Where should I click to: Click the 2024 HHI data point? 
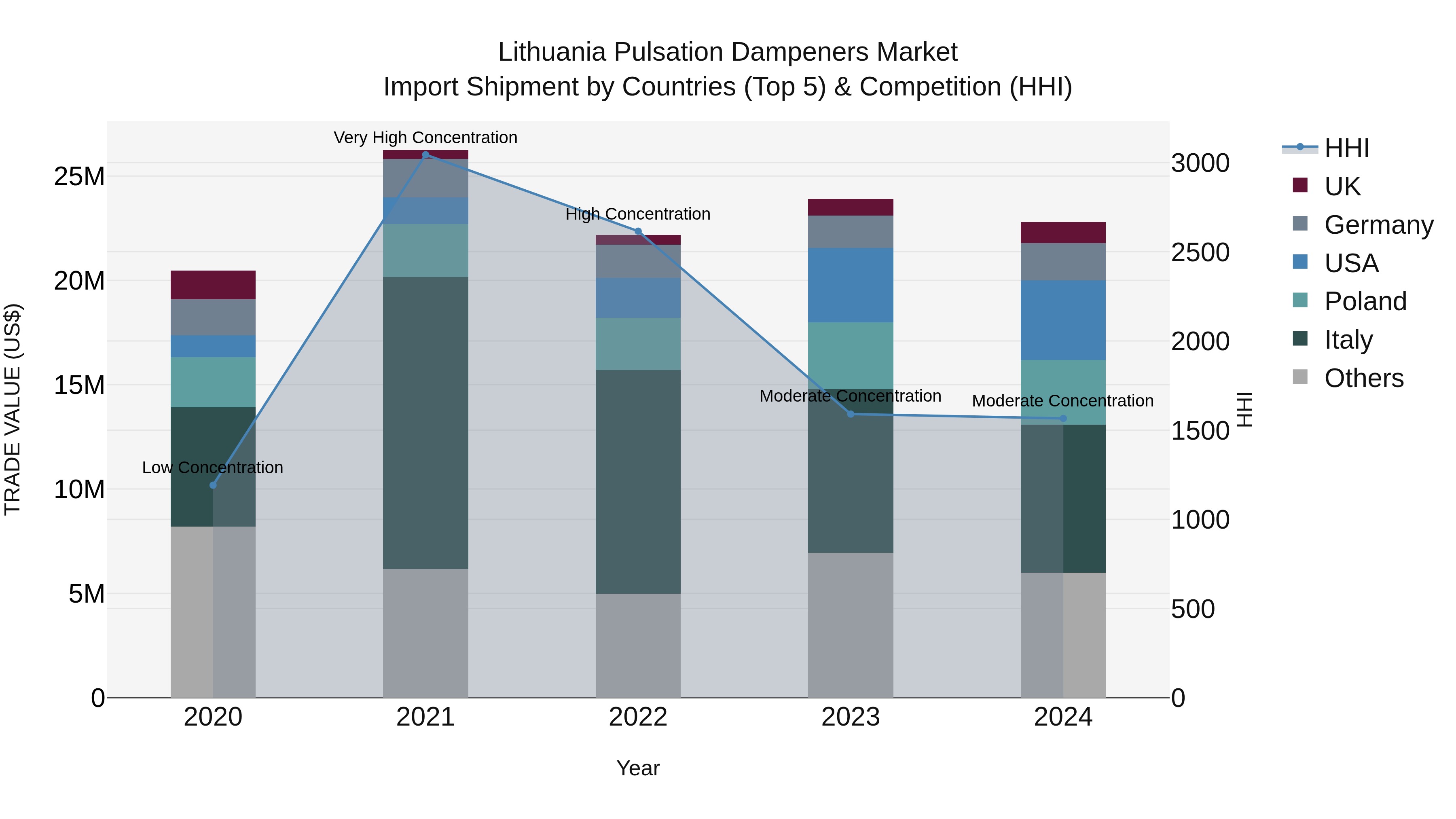1063,418
